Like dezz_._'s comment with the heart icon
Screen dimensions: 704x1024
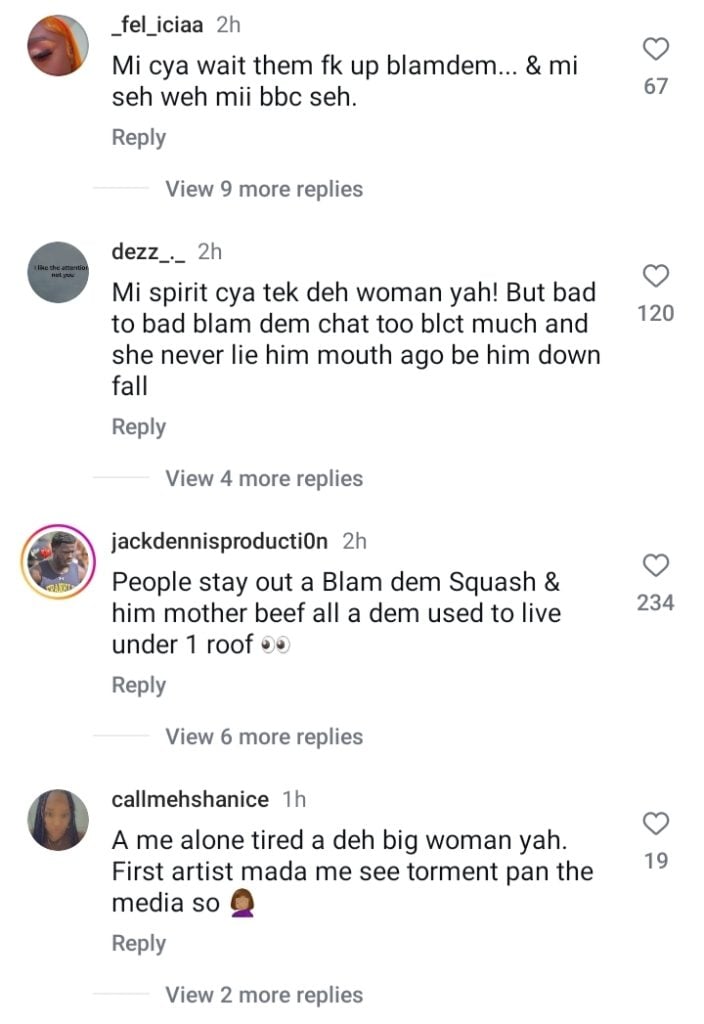(656, 276)
